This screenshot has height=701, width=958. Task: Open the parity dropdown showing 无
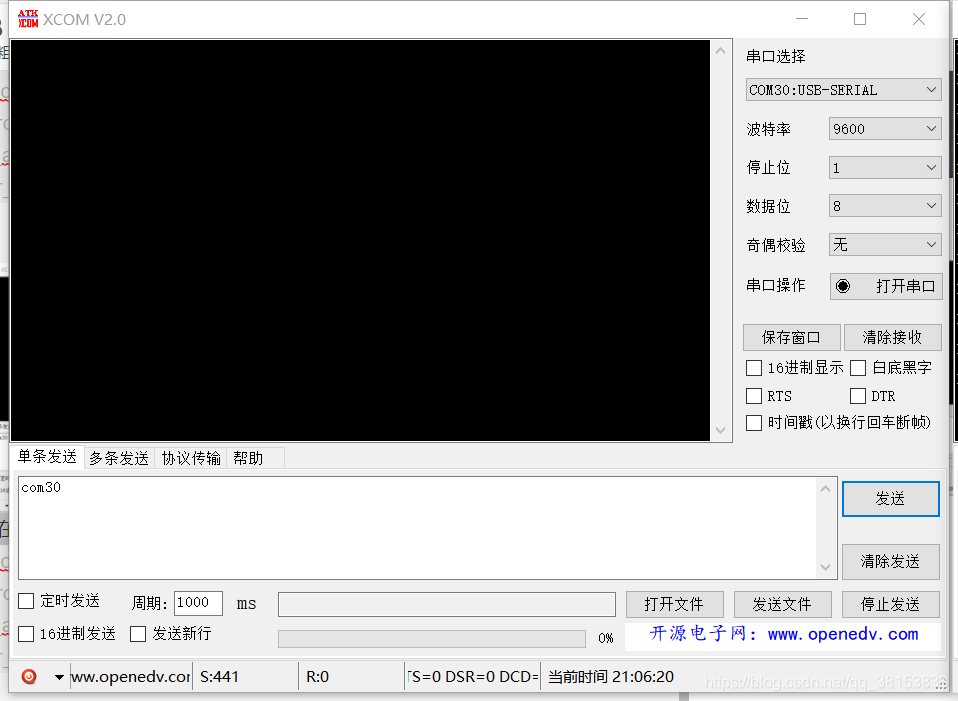pyautogui.click(x=885, y=245)
